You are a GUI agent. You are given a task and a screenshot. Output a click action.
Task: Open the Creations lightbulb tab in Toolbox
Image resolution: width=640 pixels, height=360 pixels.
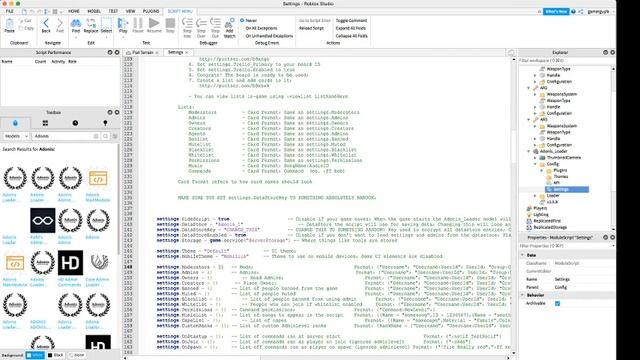(x=105, y=123)
